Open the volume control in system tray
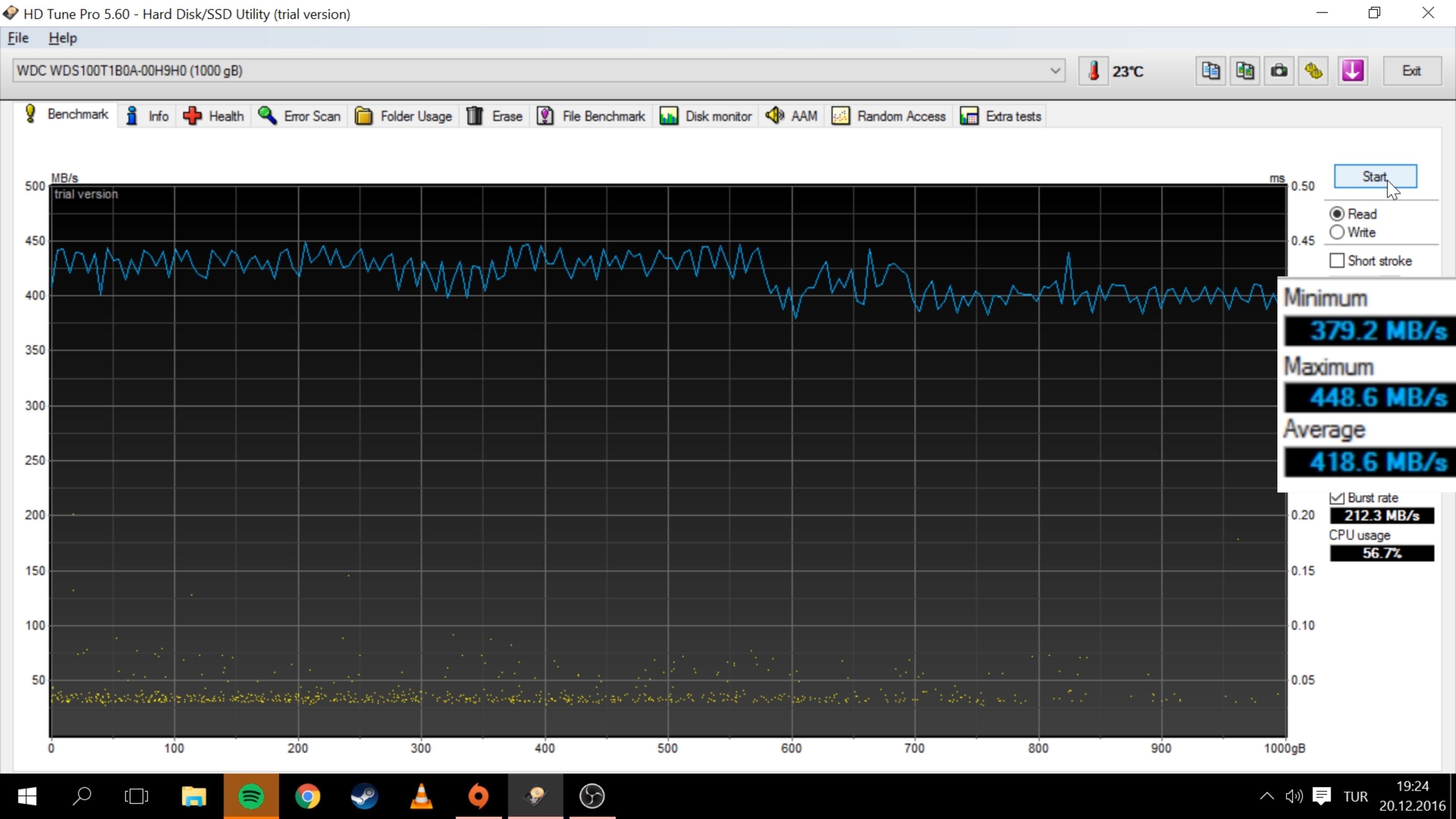 coord(1294,796)
